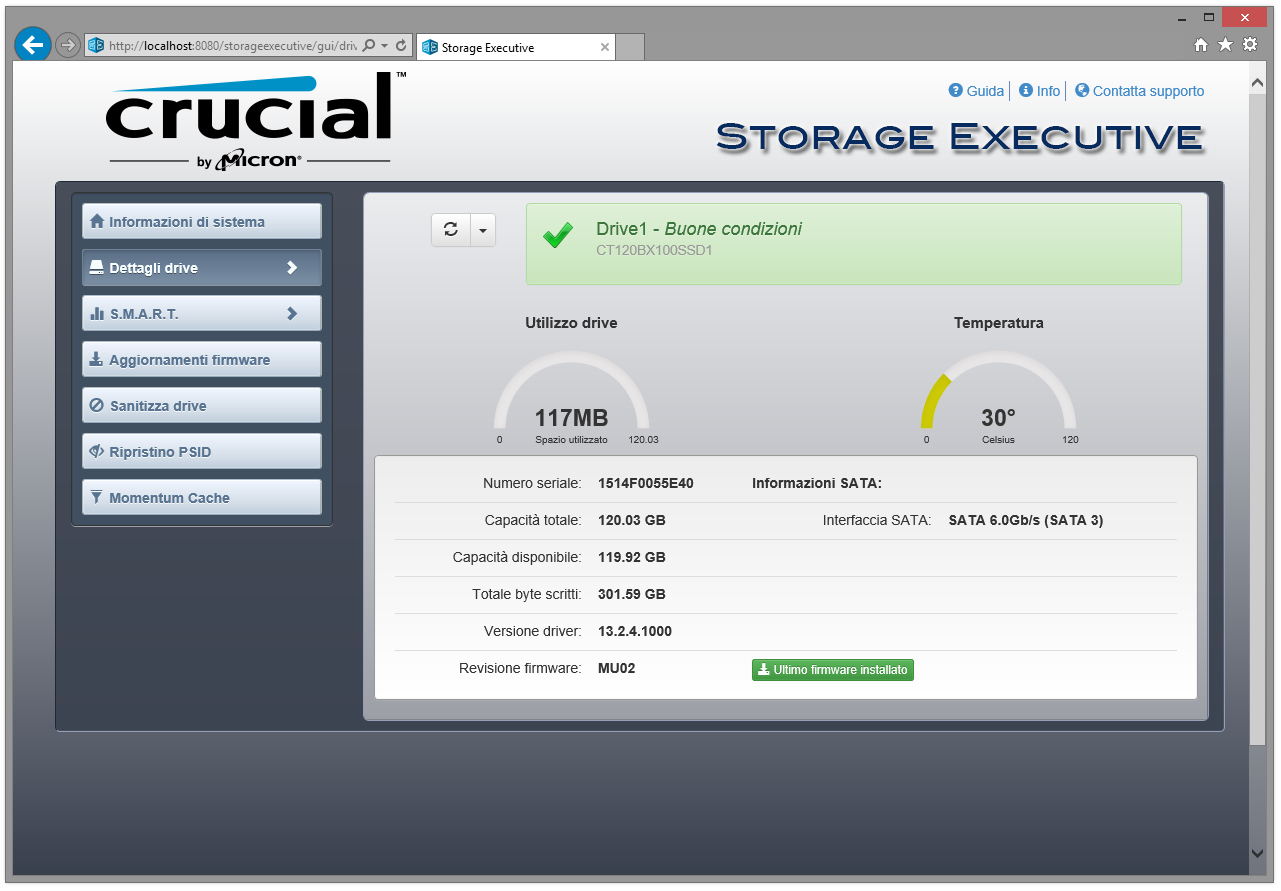Open Informazioni di sistema page
Viewport: 1281px width, 891px height.
coord(202,222)
